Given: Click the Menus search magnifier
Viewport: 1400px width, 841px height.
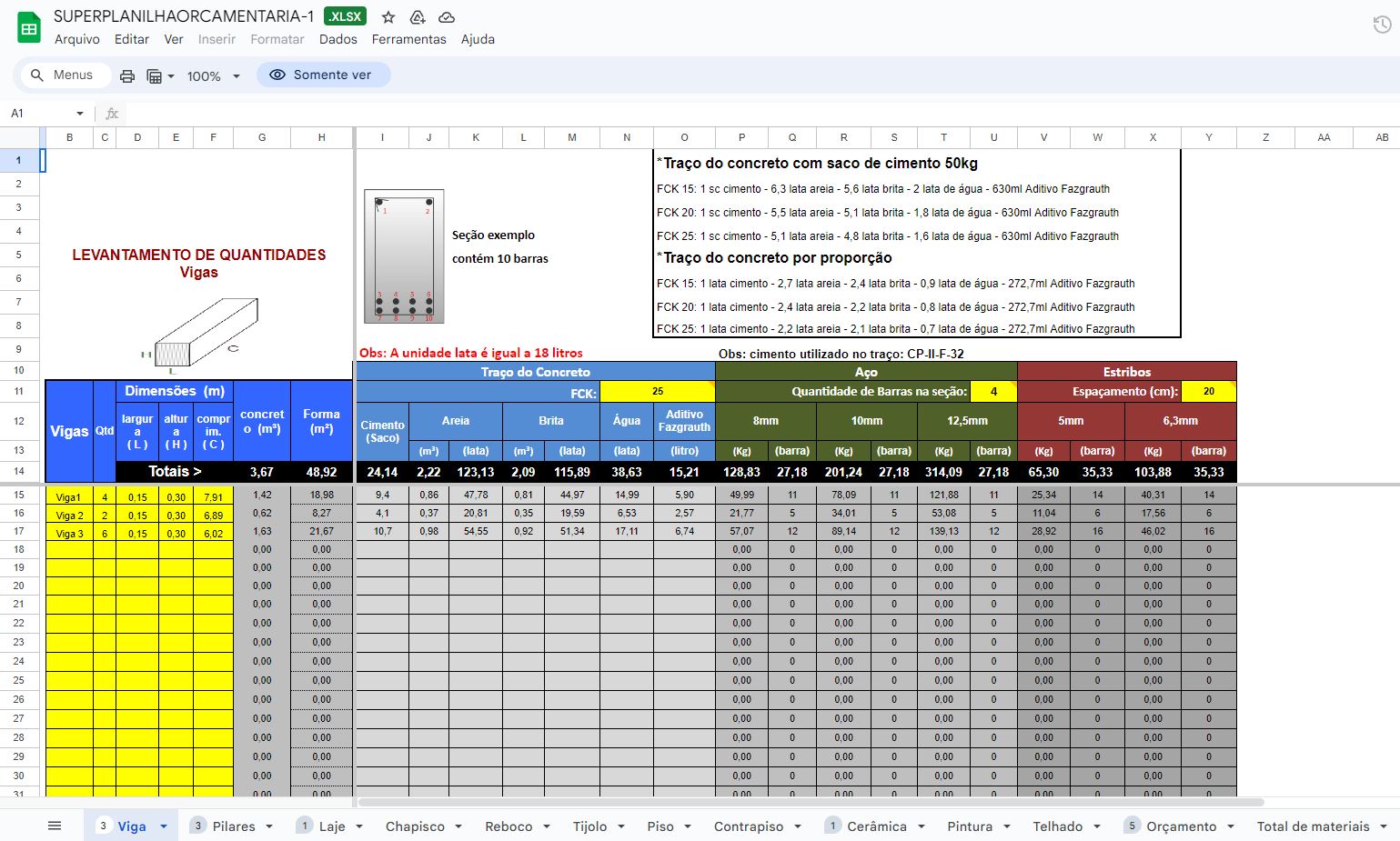Looking at the screenshot, I should (x=37, y=75).
